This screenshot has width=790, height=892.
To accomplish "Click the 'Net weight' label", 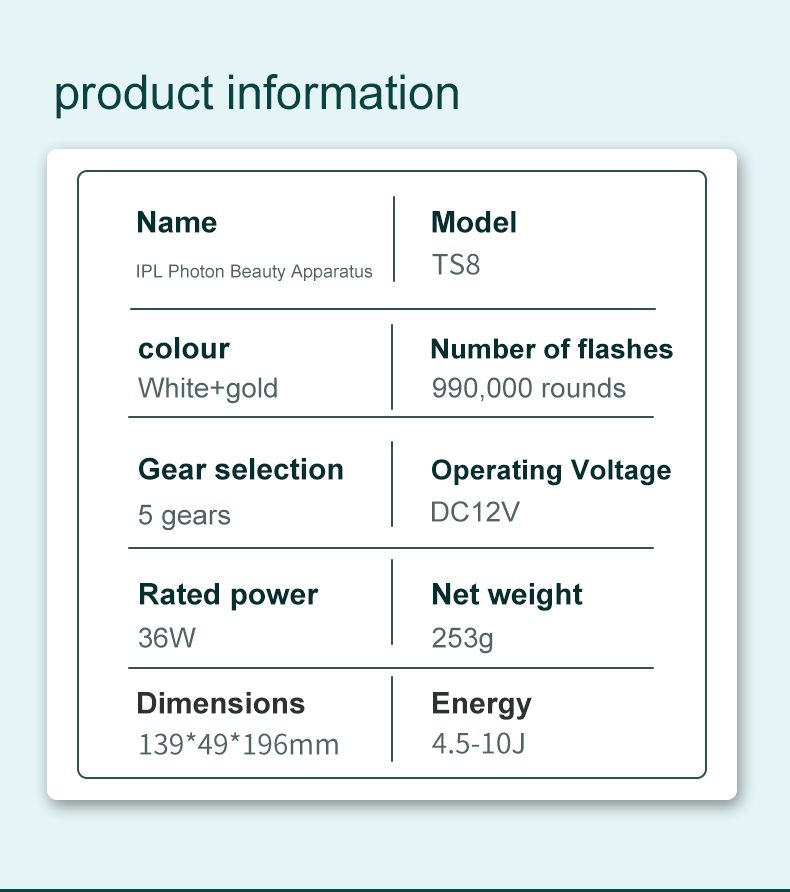I will [x=507, y=594].
